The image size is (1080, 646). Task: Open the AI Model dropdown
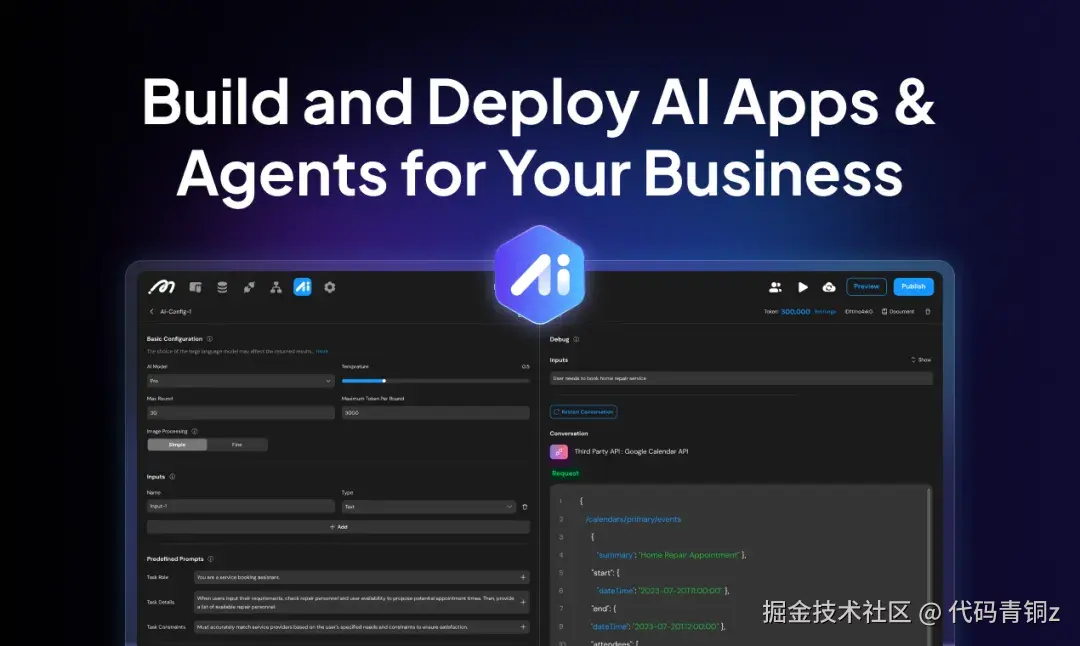click(240, 381)
